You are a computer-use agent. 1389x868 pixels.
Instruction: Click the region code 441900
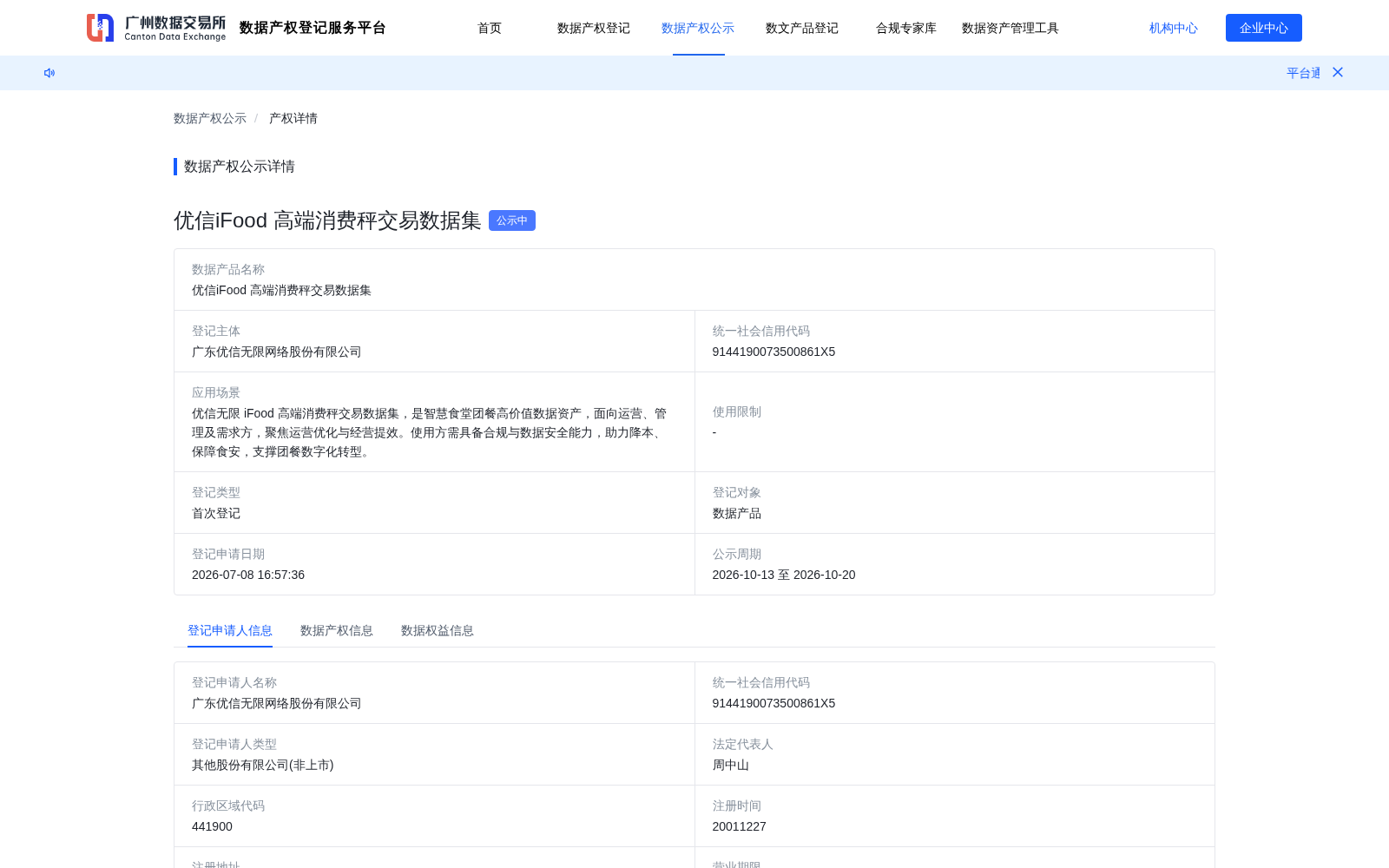(x=212, y=826)
